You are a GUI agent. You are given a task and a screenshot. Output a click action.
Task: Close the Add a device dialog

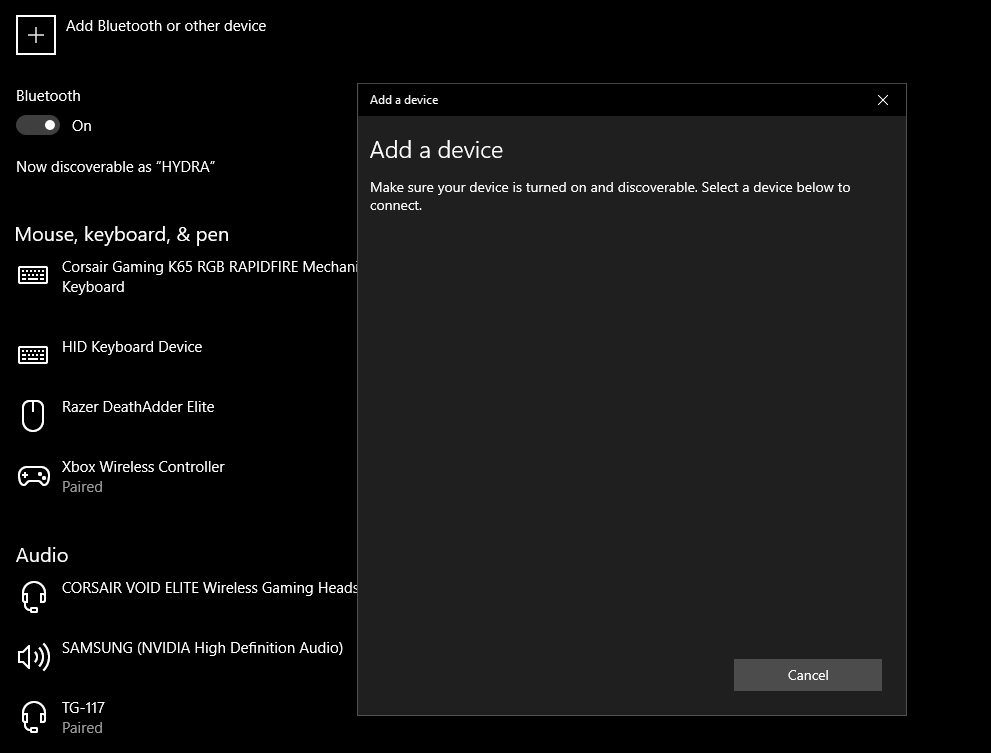point(883,100)
